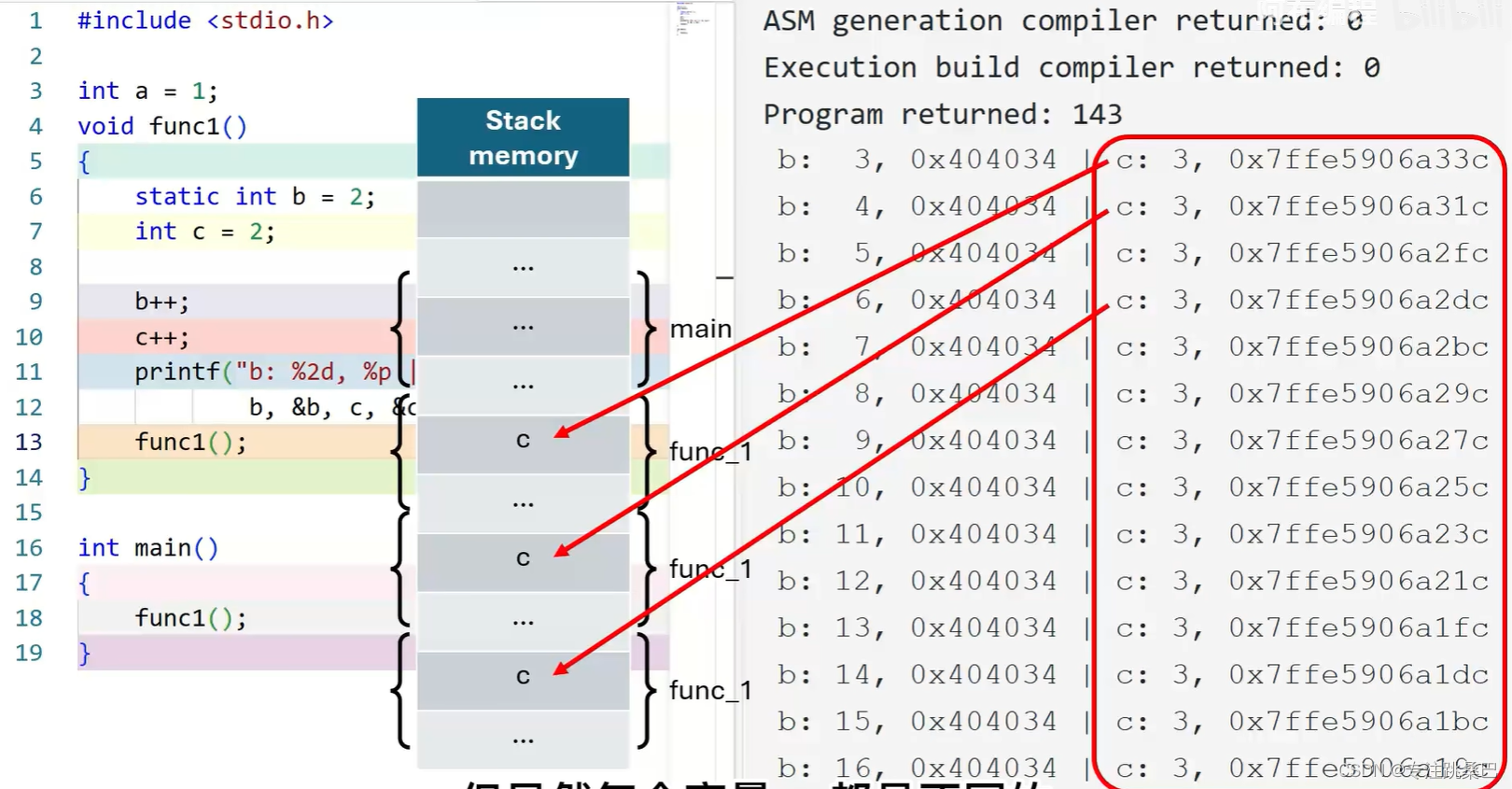Select the "Stack memory" header box
This screenshot has width=1512, height=789.
pyautogui.click(x=523, y=138)
